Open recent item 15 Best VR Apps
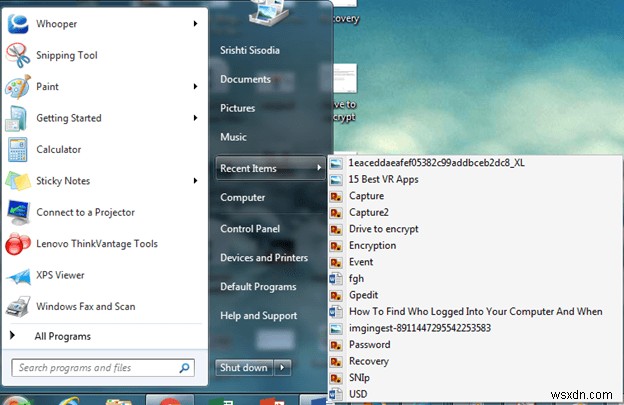Screen dimensions: 624x405 point(384,180)
